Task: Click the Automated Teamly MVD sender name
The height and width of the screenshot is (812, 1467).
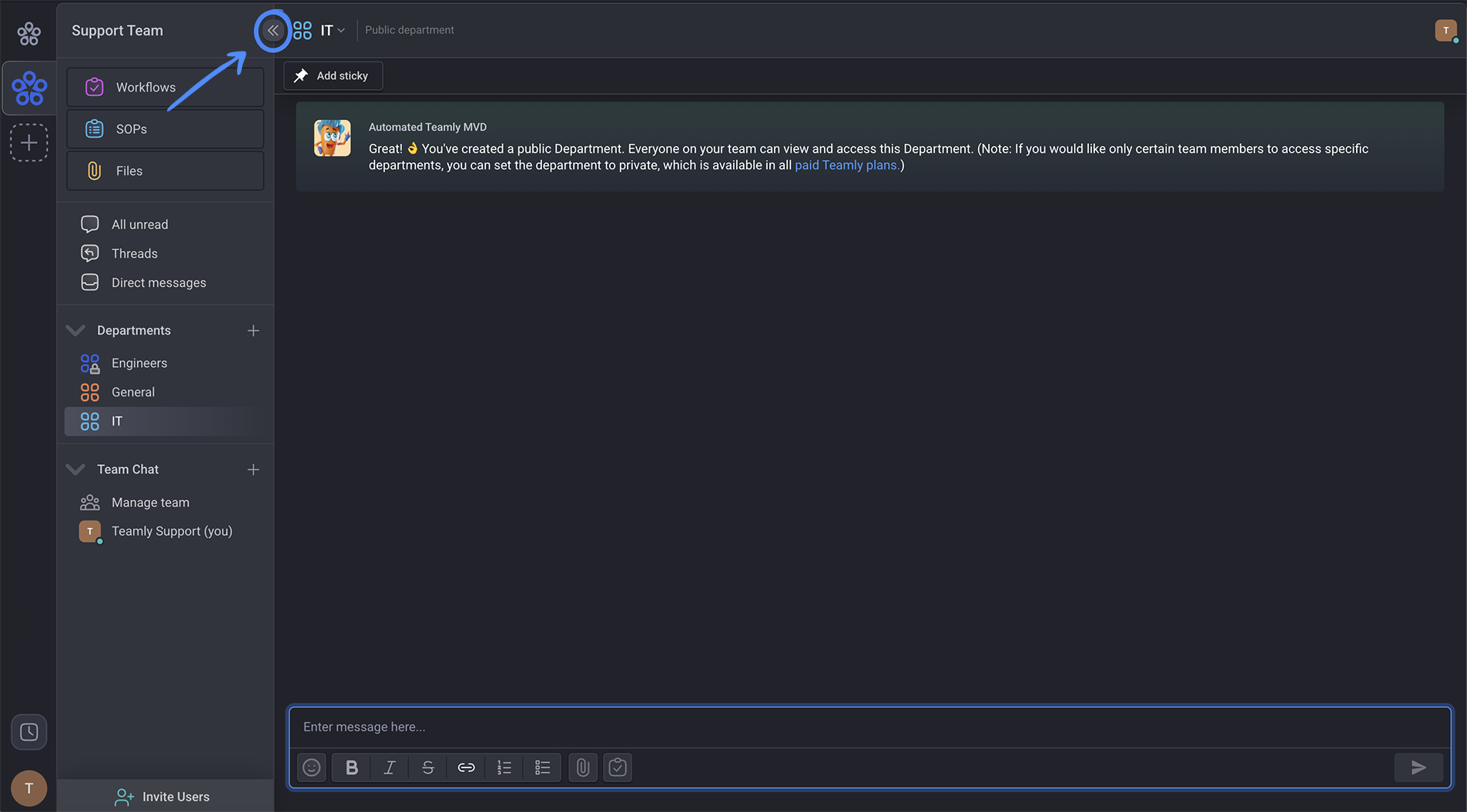Action: (427, 127)
